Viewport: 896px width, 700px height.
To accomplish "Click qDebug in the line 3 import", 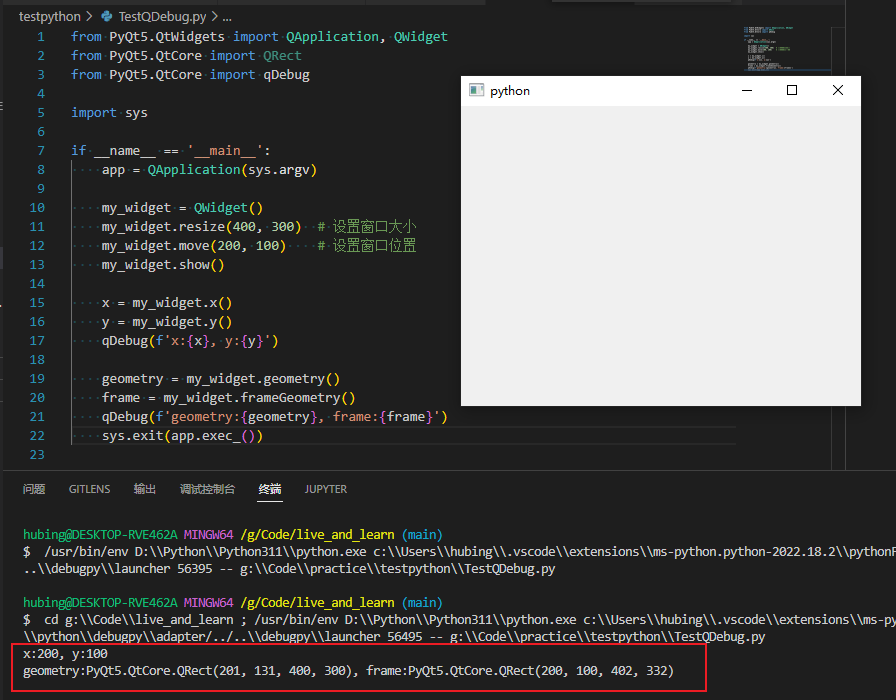I will (286, 75).
